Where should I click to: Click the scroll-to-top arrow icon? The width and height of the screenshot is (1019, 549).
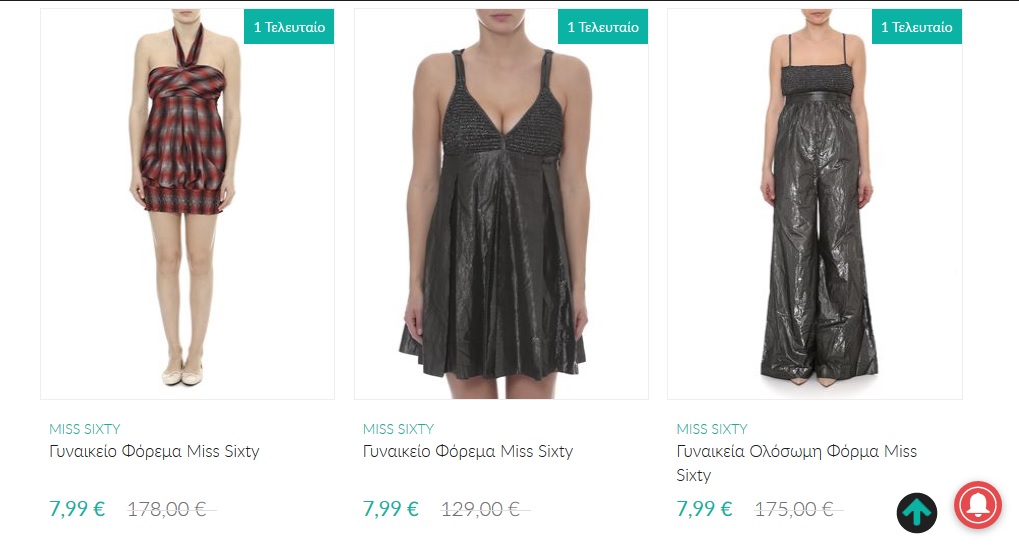pyautogui.click(x=916, y=513)
